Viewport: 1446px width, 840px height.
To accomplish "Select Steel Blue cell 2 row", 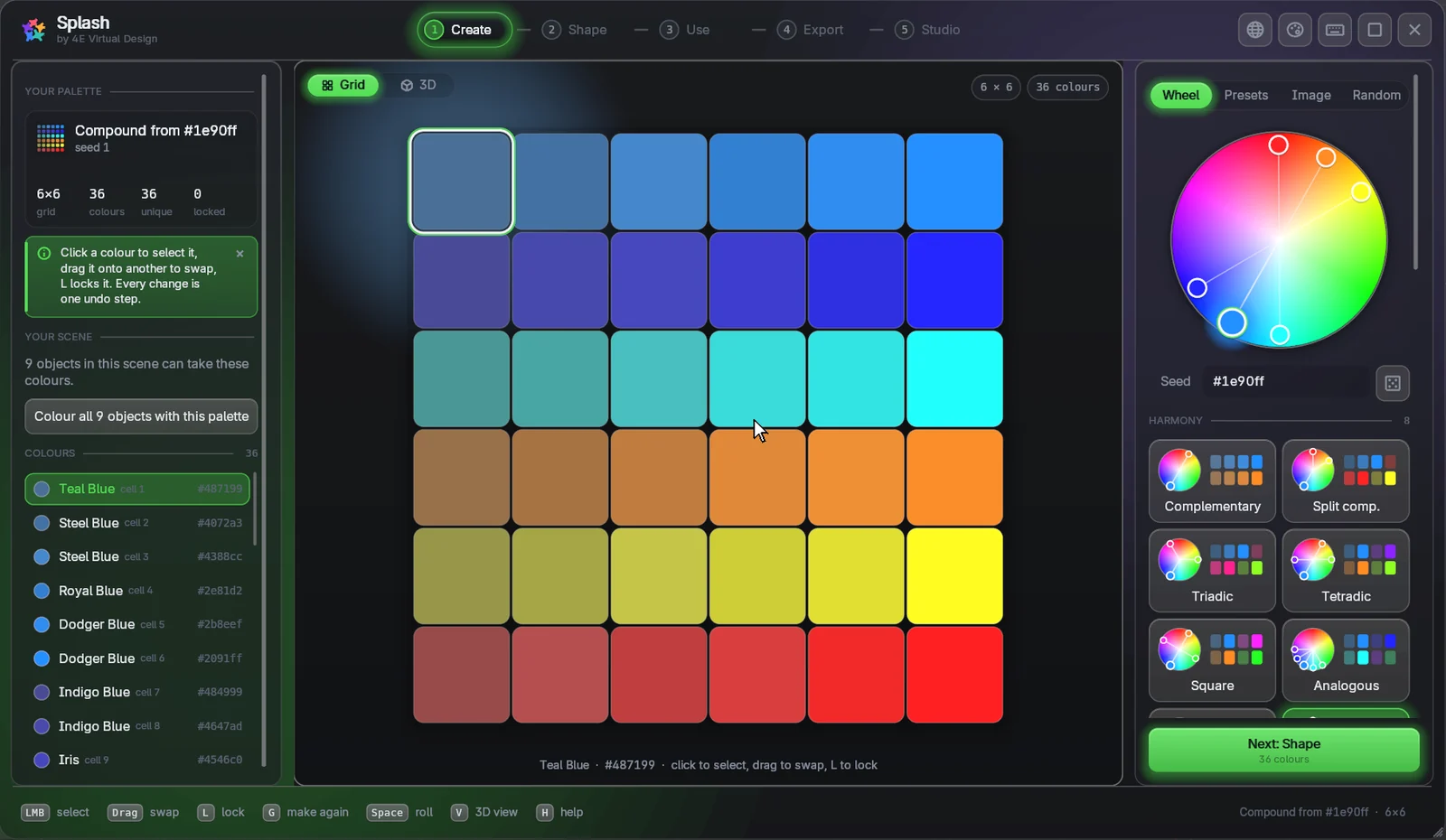I will 137,523.
